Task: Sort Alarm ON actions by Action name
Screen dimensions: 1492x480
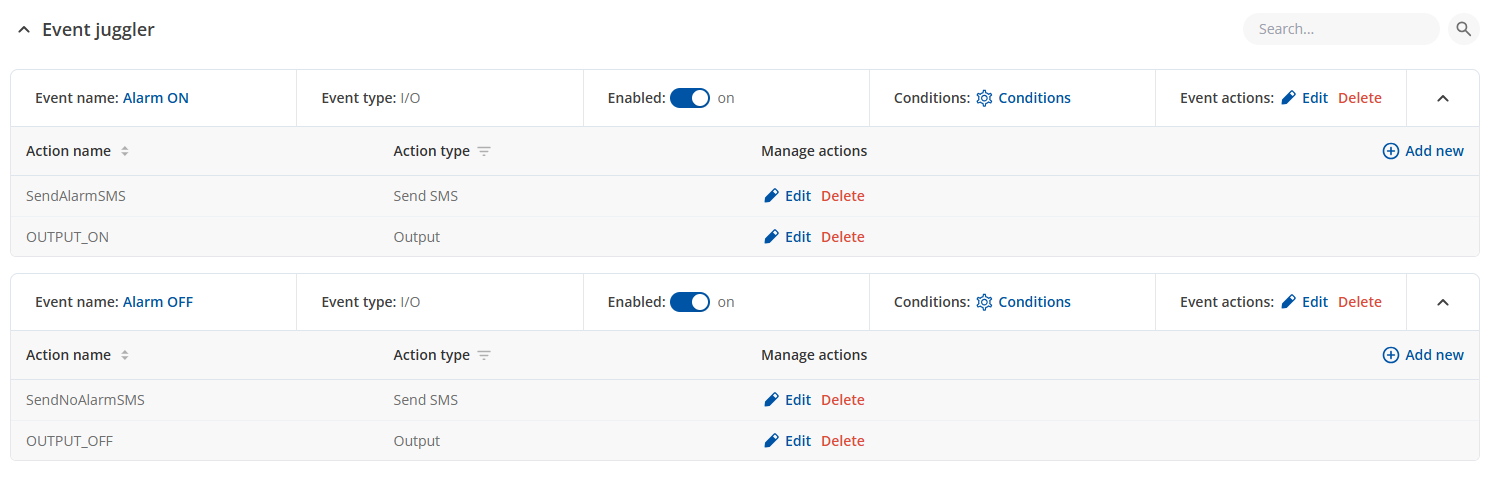Action: [x=125, y=152]
